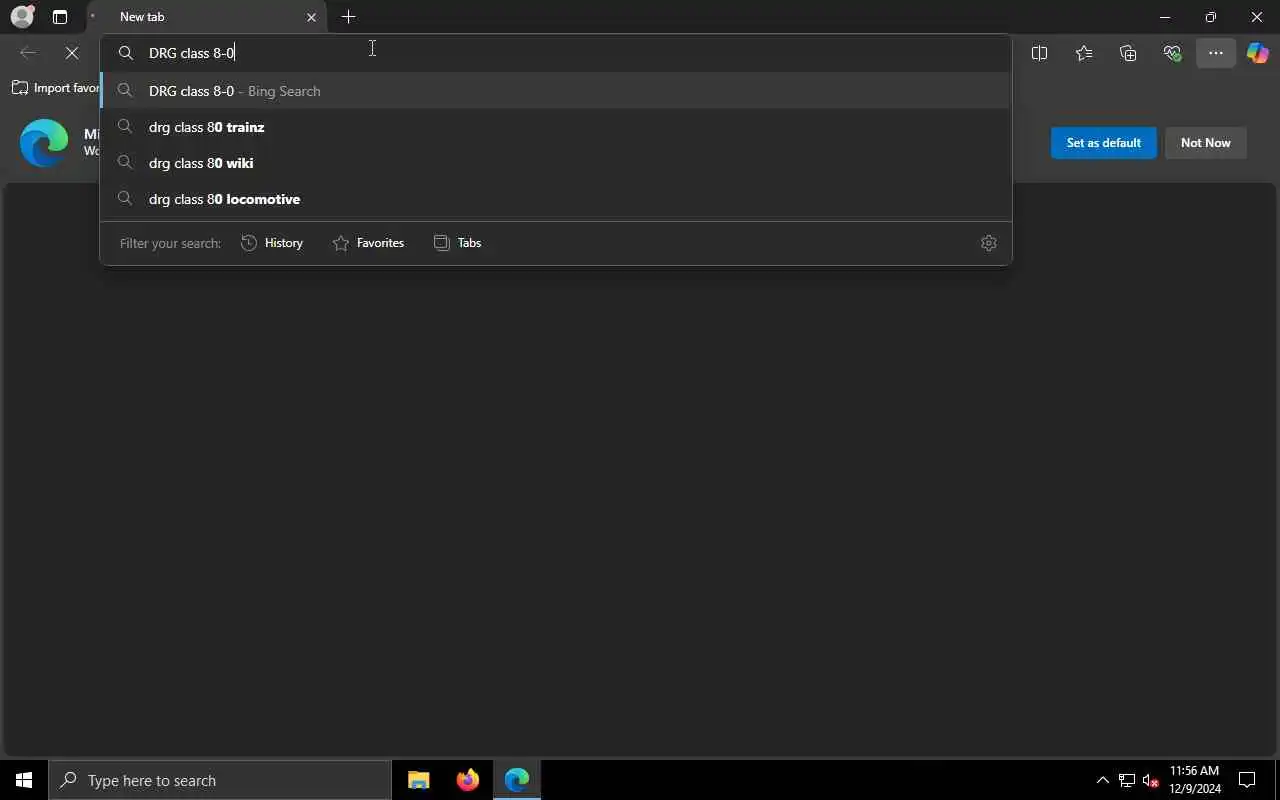Click Import favorites in the favorites bar
The image size is (1280, 800).
pos(56,88)
